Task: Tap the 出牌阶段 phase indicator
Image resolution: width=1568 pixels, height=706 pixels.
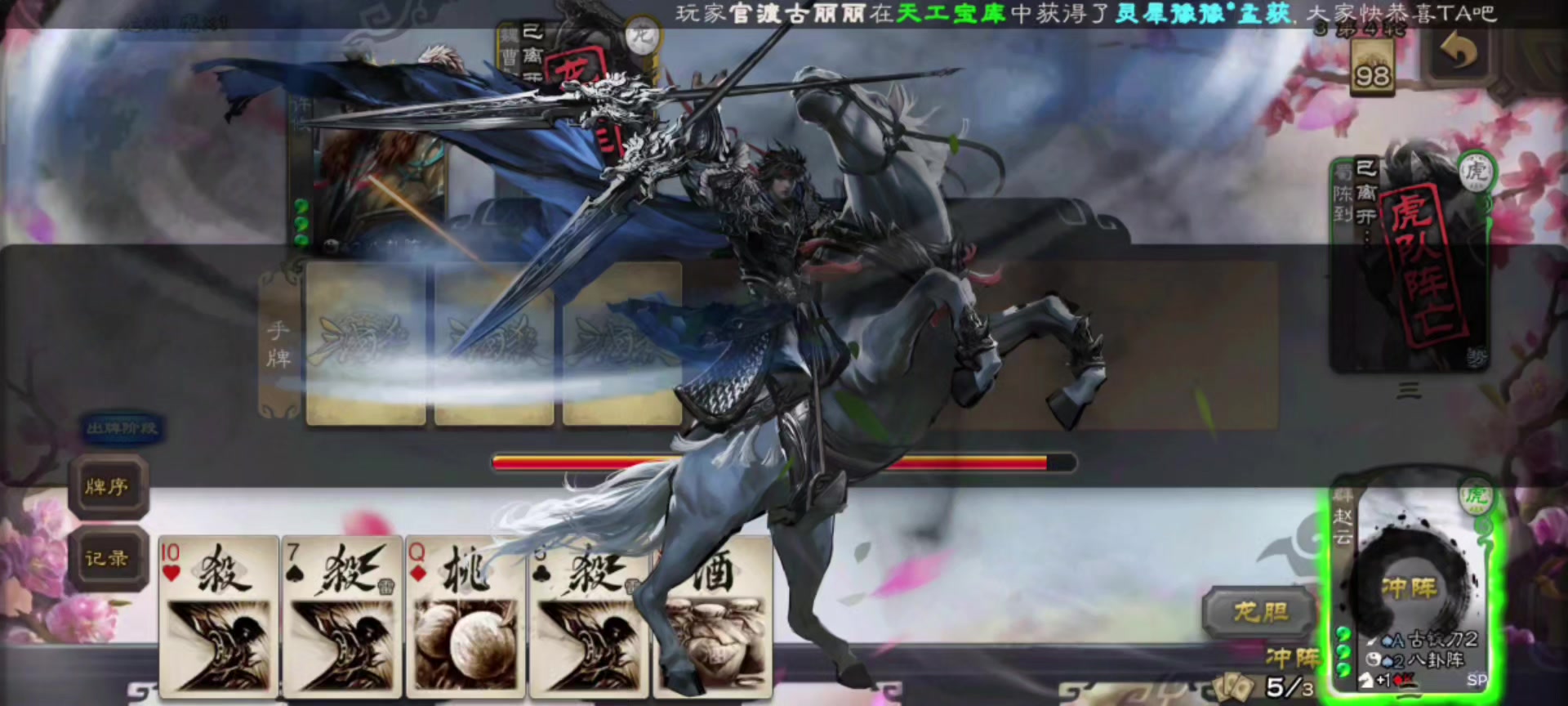Action: [x=122, y=428]
